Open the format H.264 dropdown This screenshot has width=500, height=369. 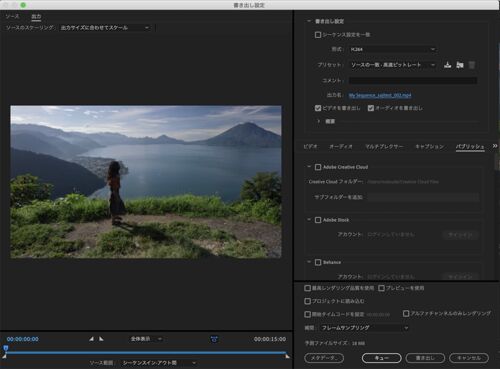tap(393, 49)
